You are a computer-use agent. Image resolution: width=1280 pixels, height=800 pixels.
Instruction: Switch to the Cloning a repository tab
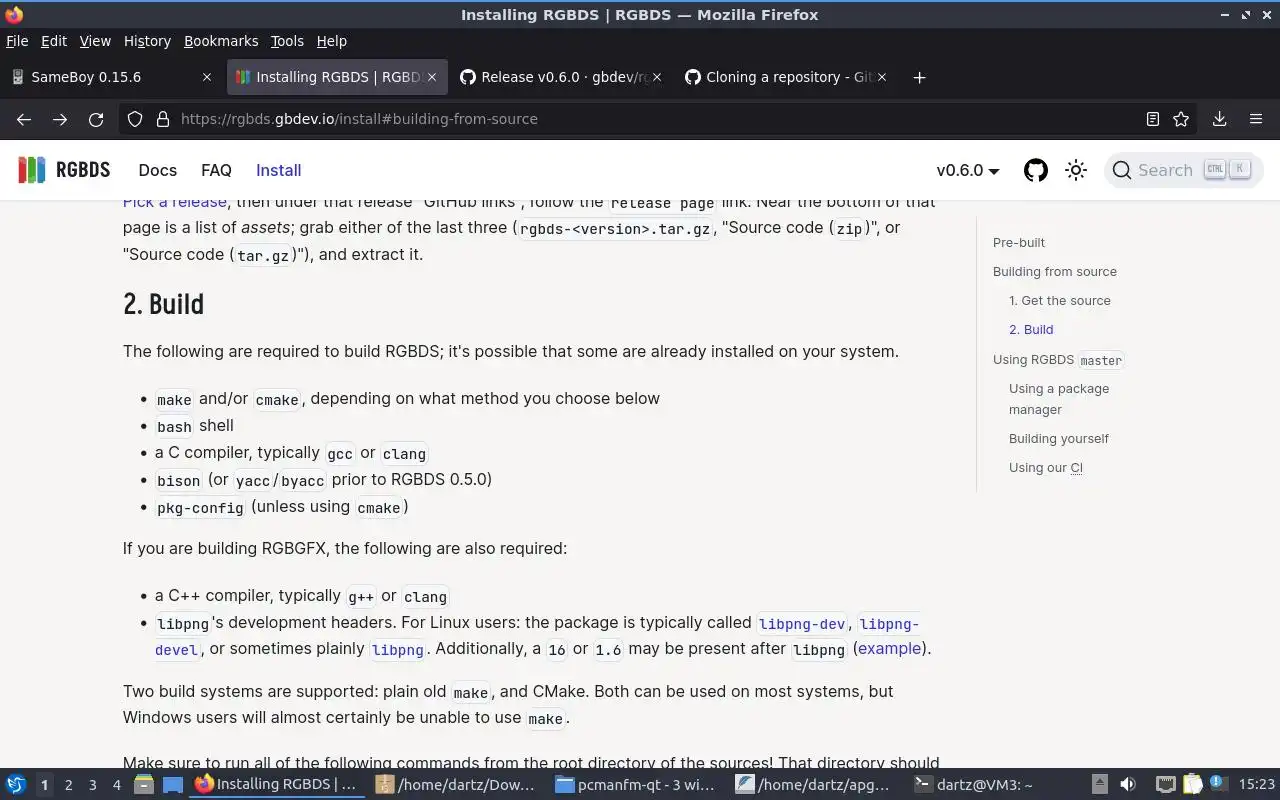[x=785, y=77]
